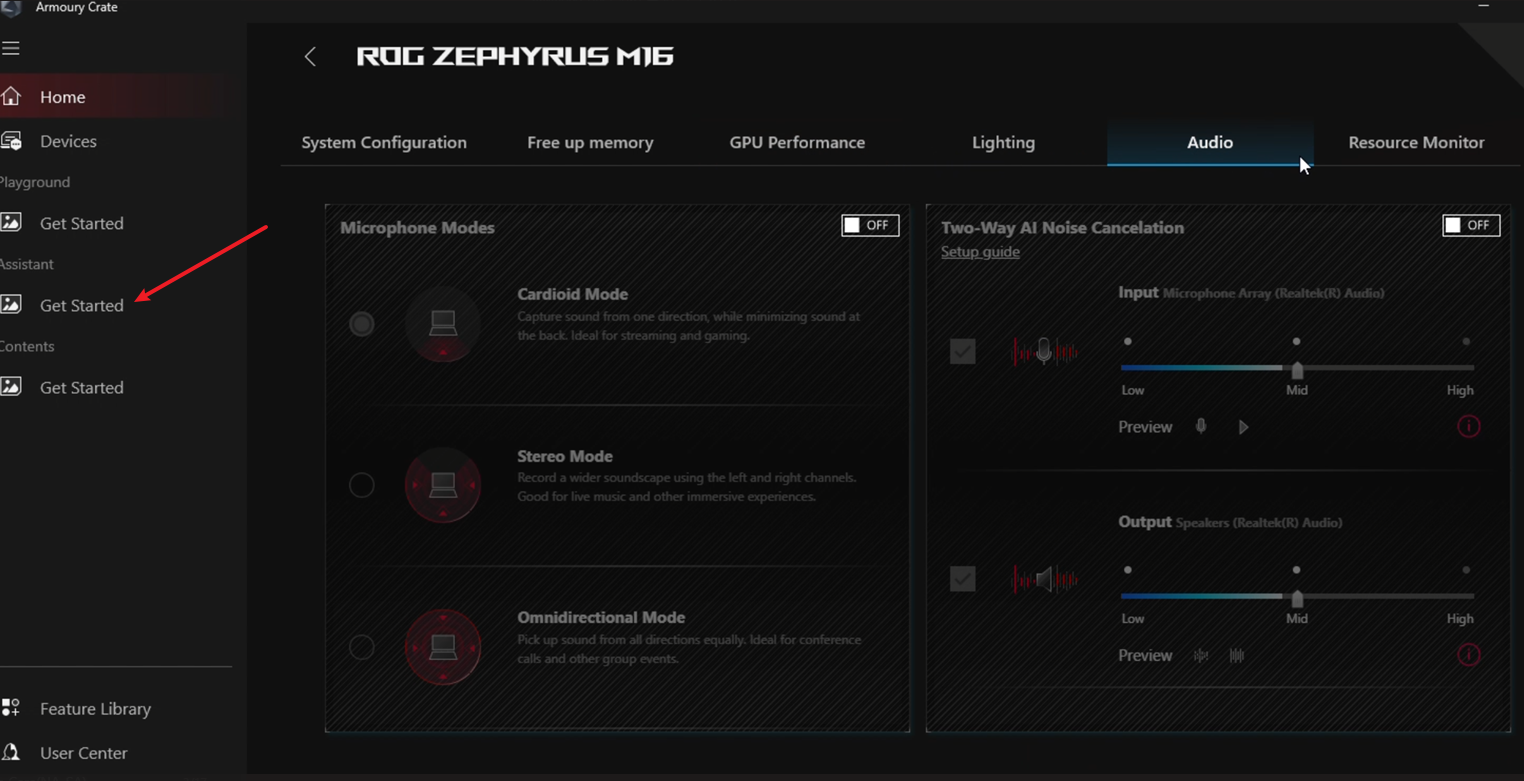Set Output slider to the Low point
This screenshot has height=781, width=1524.
click(1128, 570)
